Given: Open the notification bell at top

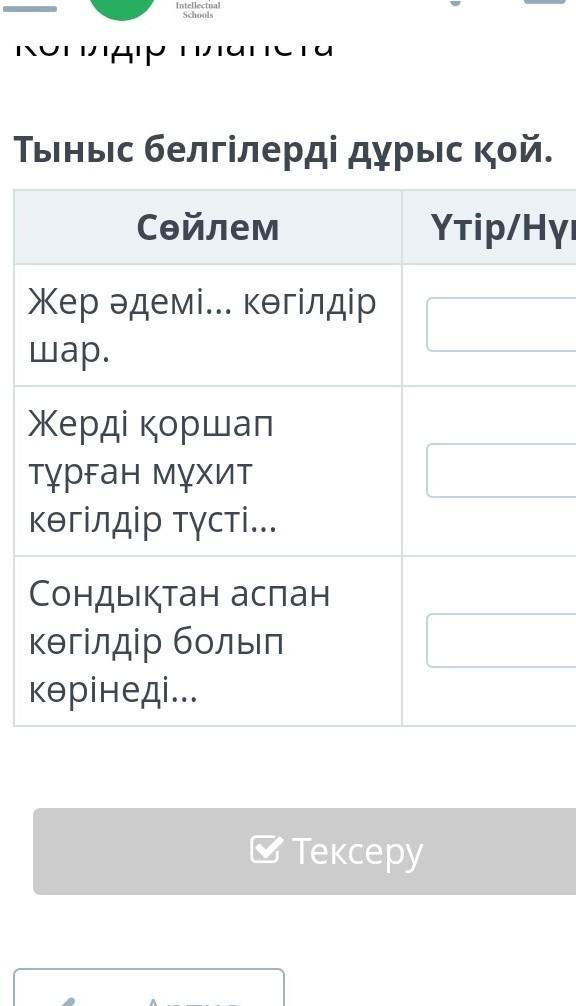Looking at the screenshot, I should [455, 3].
